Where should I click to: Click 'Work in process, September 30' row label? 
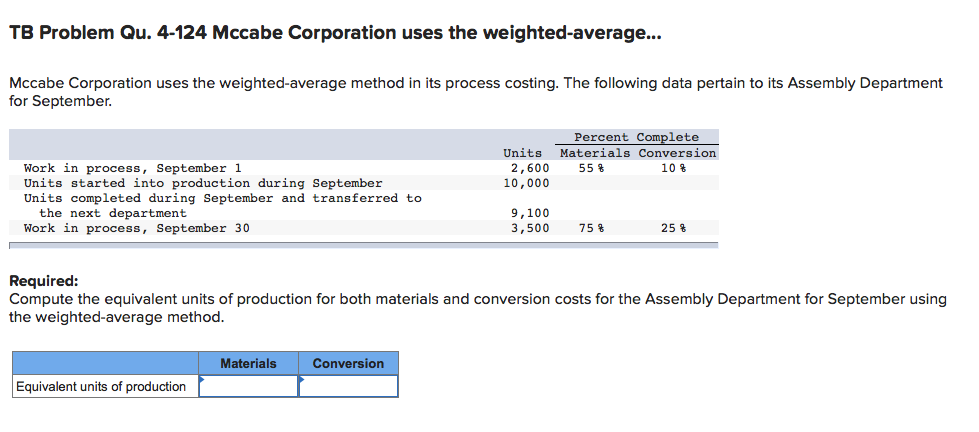[136, 228]
